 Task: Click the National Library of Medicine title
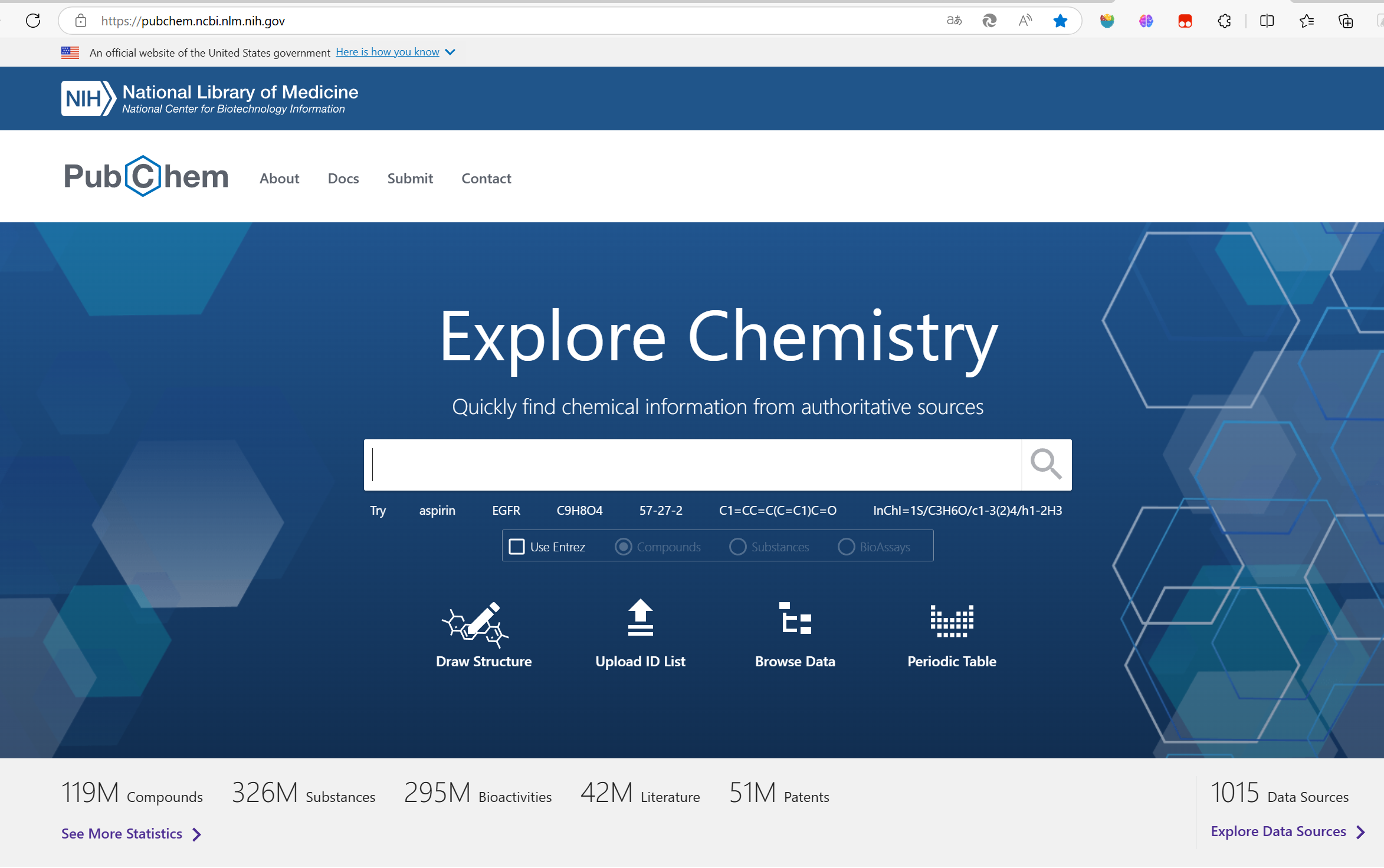pyautogui.click(x=240, y=92)
